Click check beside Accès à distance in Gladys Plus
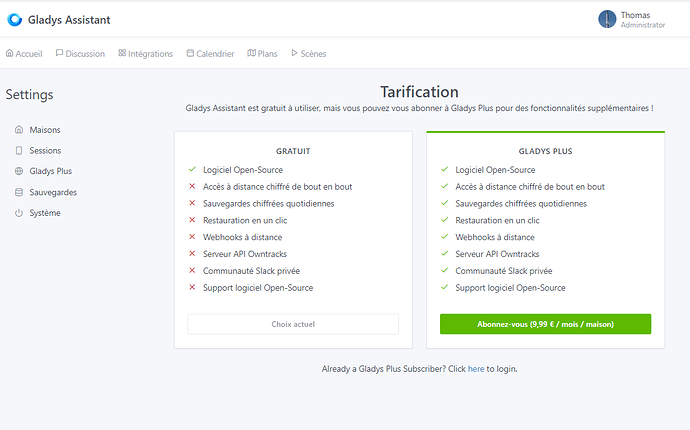Screen dimensions: 690x430 pos(444,187)
